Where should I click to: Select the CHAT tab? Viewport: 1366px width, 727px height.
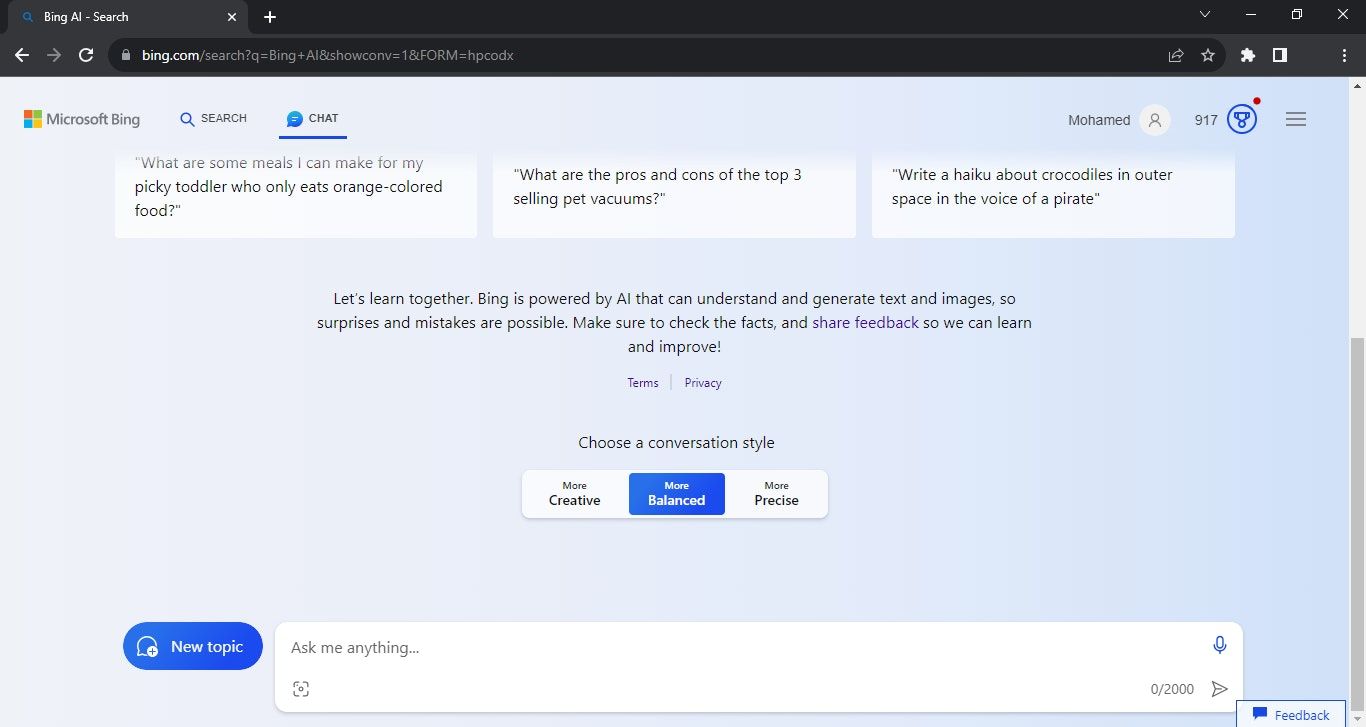tap(313, 118)
